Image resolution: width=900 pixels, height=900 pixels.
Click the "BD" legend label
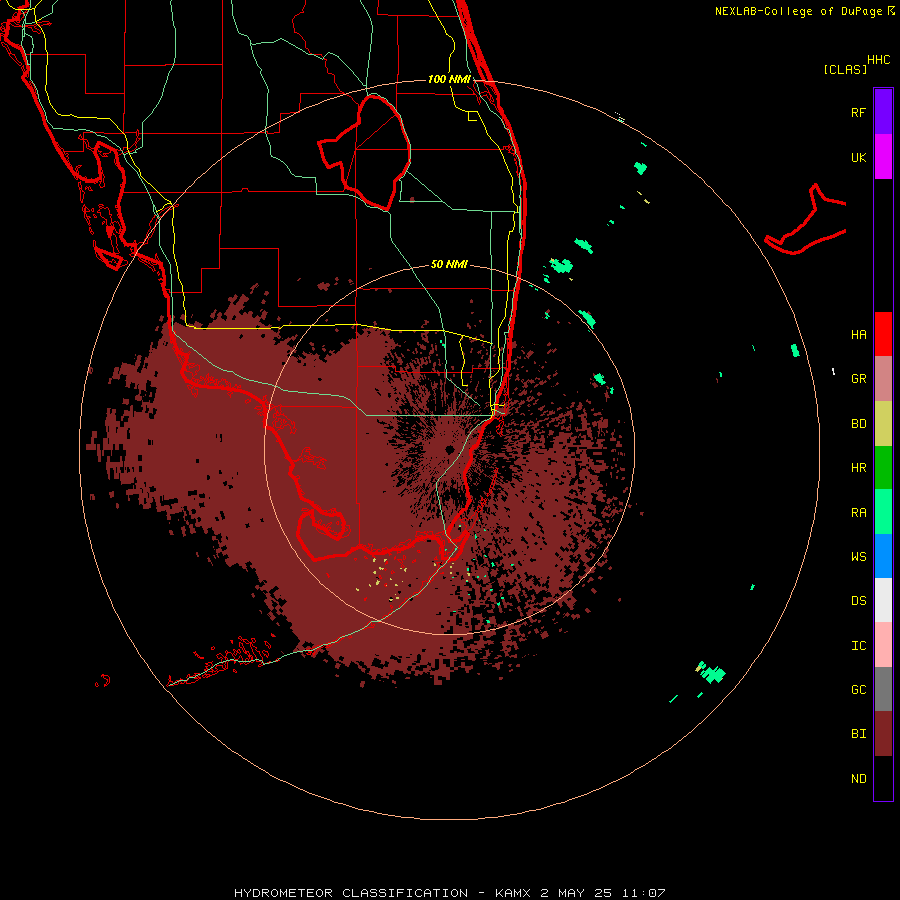(x=858, y=424)
